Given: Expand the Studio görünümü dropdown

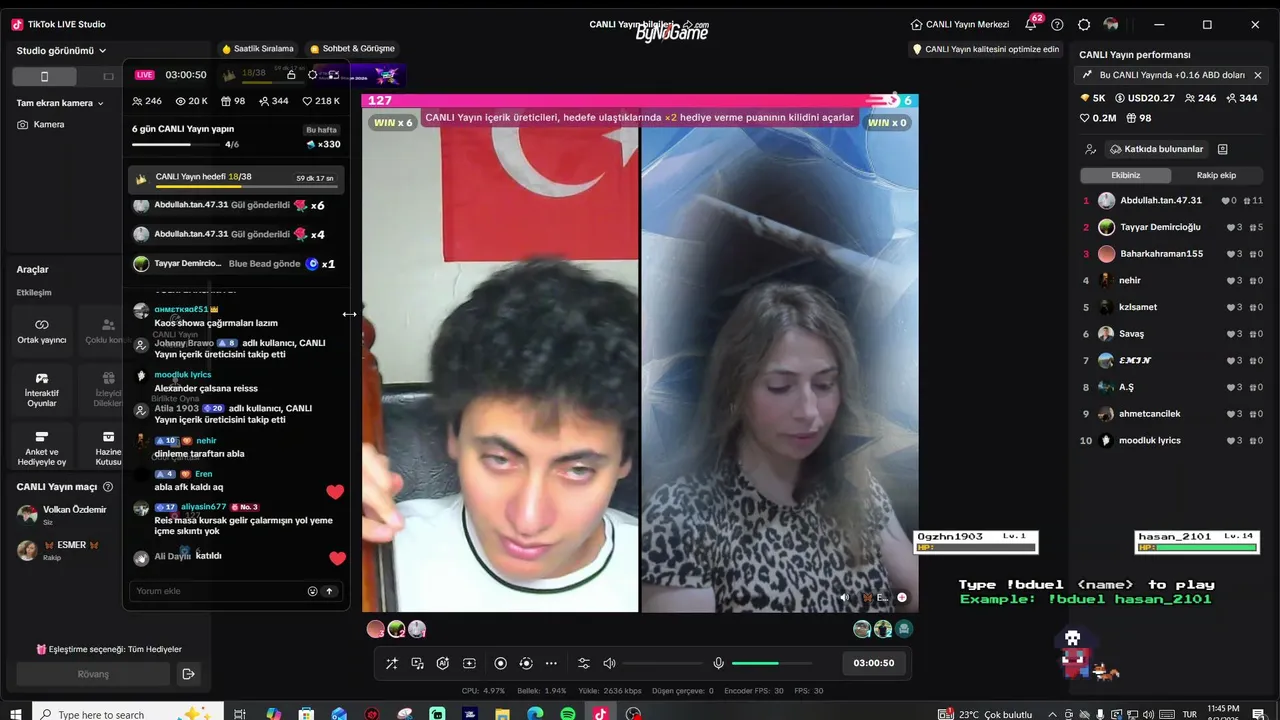Looking at the screenshot, I should pyautogui.click(x=62, y=50).
